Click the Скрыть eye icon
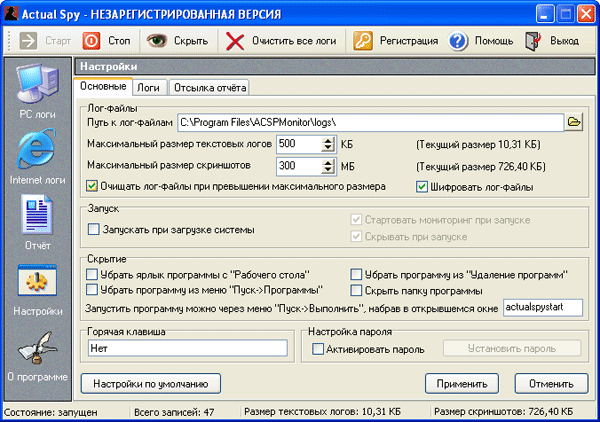 pos(156,41)
